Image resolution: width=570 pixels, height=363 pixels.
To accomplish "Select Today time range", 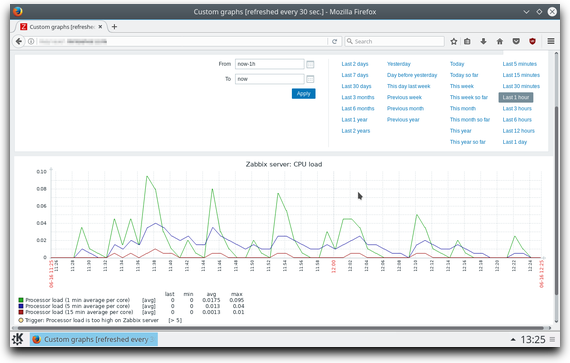I will [457, 64].
